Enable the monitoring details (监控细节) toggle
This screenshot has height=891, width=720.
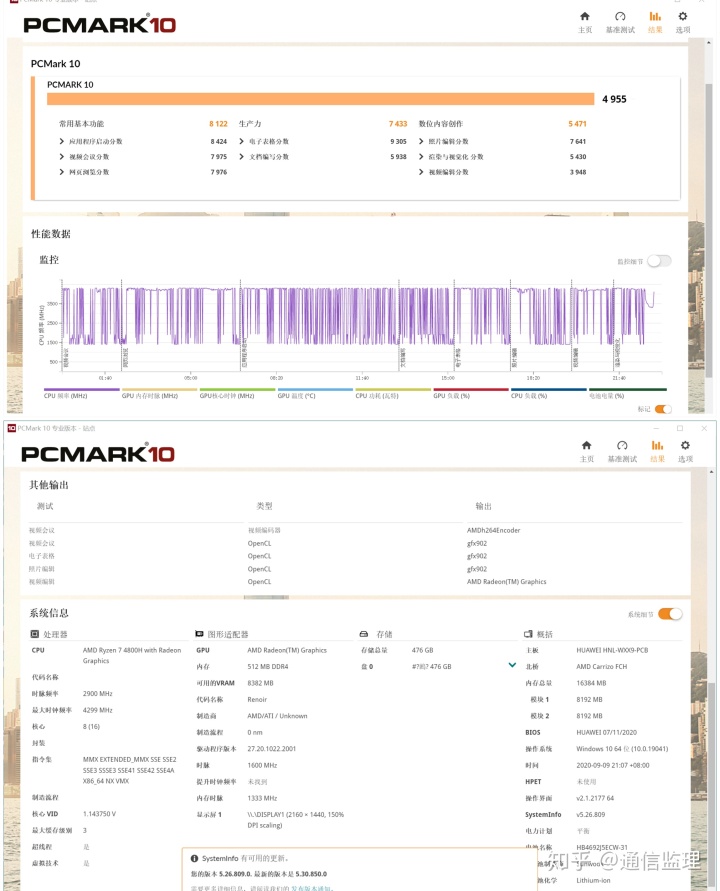[x=659, y=261]
